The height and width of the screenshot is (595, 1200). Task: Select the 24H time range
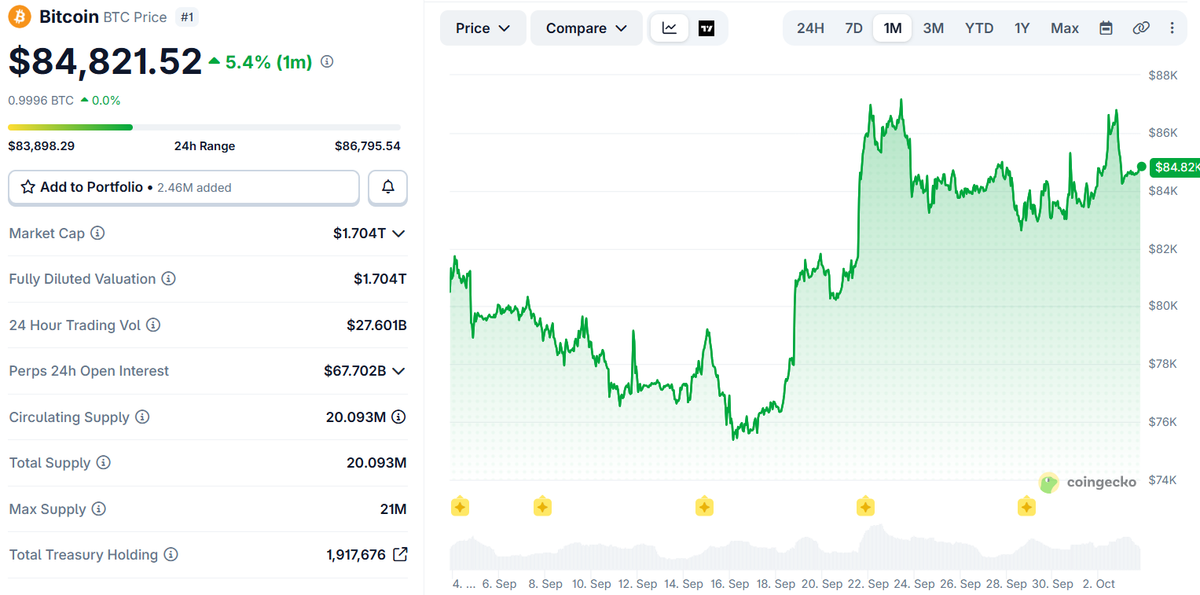click(810, 28)
